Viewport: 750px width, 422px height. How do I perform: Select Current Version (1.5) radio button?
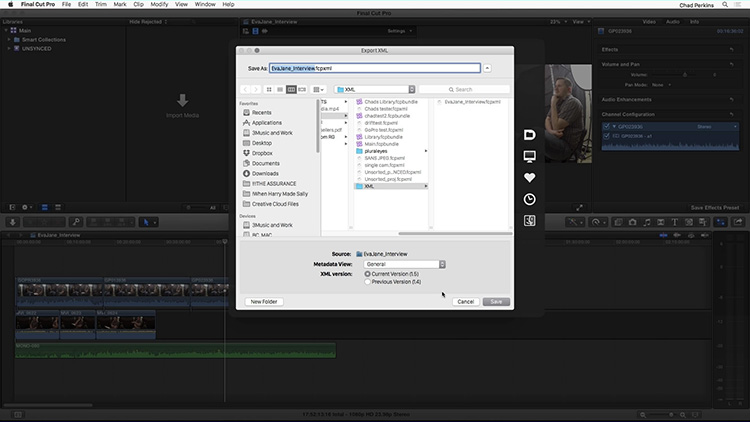367,274
